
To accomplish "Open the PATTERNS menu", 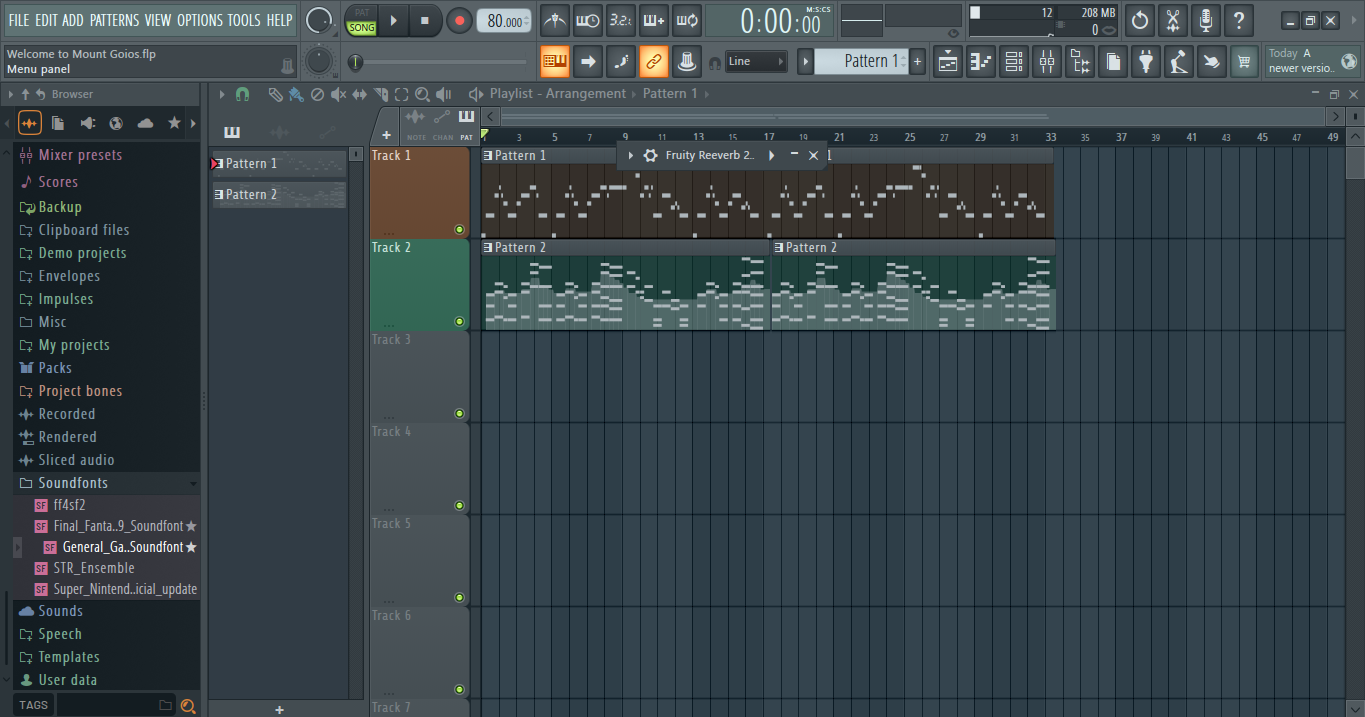I will [114, 20].
